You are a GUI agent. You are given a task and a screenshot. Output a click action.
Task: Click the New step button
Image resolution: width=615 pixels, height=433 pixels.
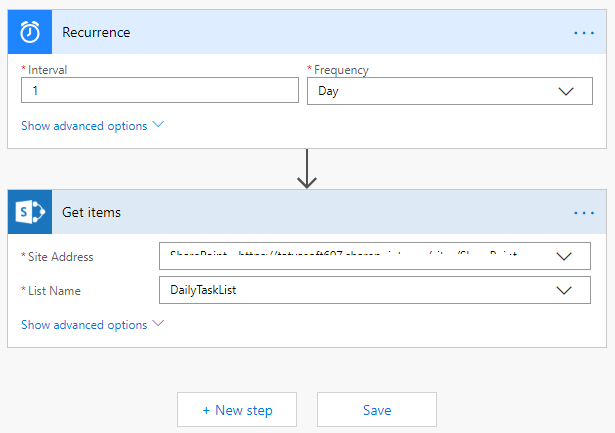pos(237,409)
